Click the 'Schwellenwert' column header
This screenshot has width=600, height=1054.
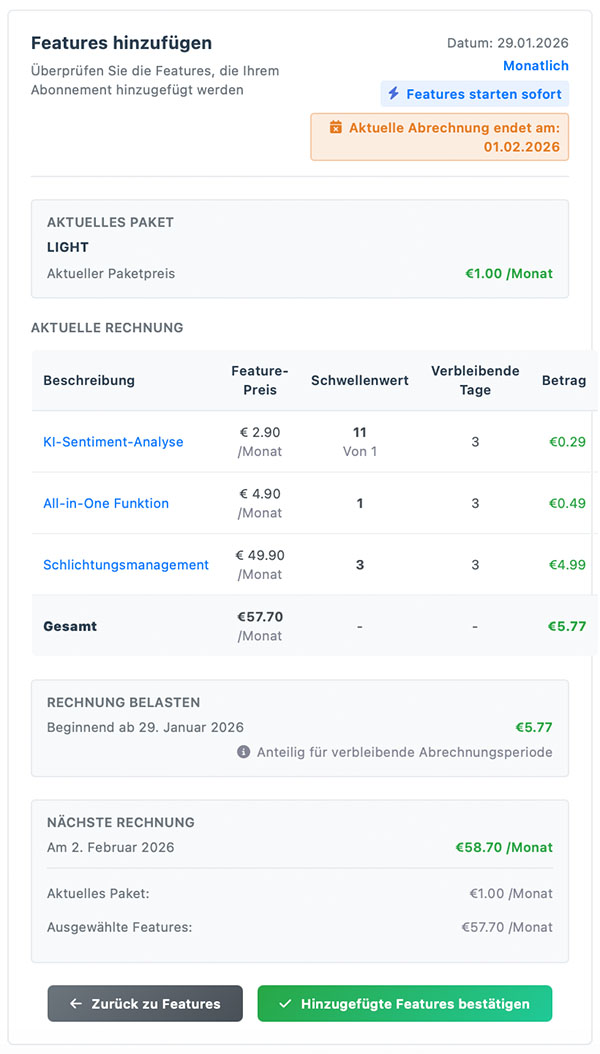click(x=359, y=380)
